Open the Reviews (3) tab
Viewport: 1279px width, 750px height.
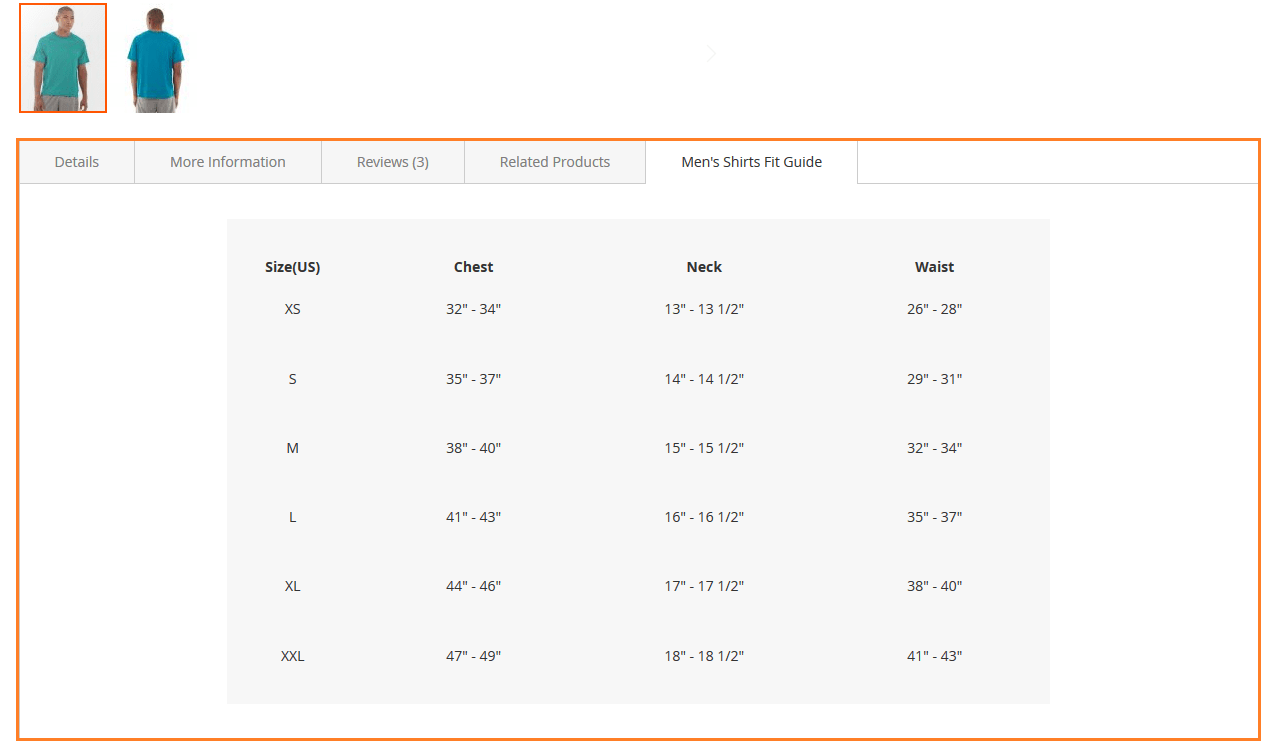(x=393, y=162)
